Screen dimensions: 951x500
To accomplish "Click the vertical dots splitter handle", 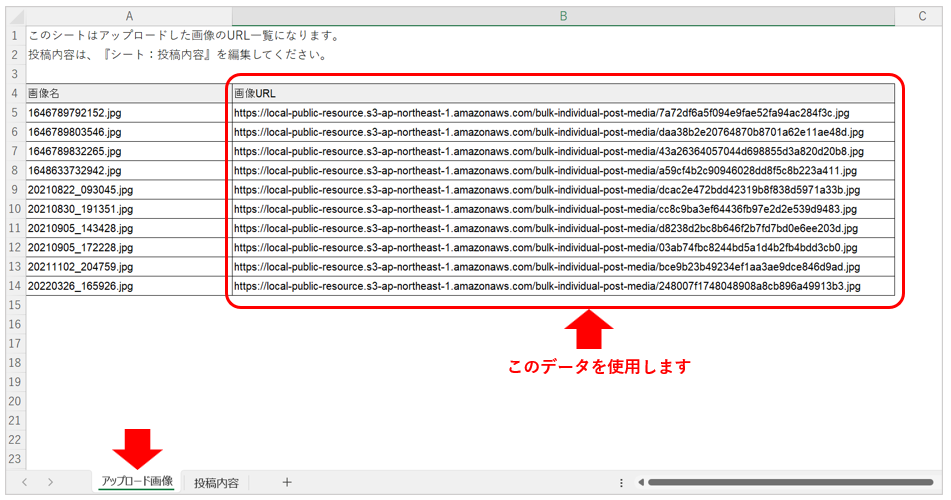I will click(x=621, y=483).
